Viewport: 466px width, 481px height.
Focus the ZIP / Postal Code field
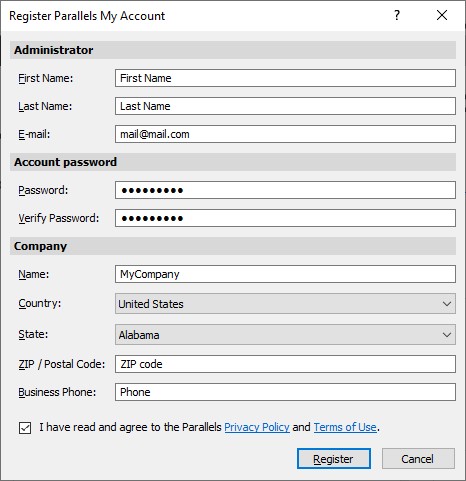pos(285,364)
